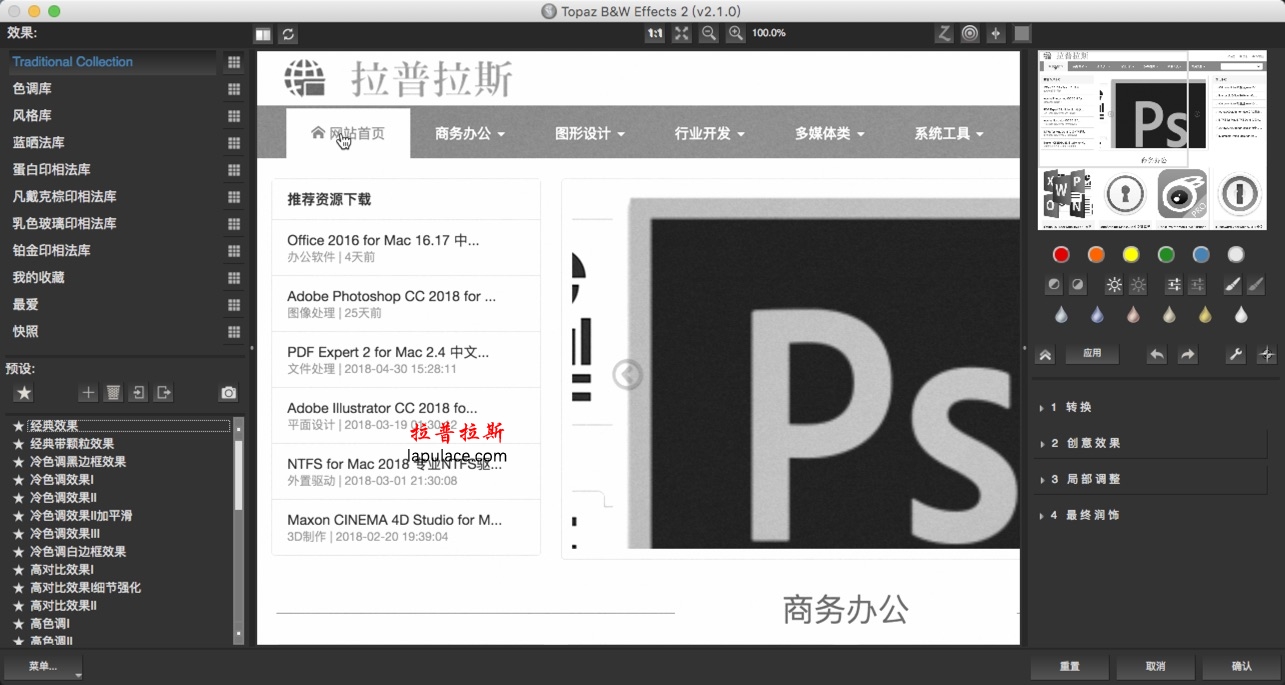This screenshot has height=685, width=1285.
Task: Click the 应用 apply button
Action: 1091,354
